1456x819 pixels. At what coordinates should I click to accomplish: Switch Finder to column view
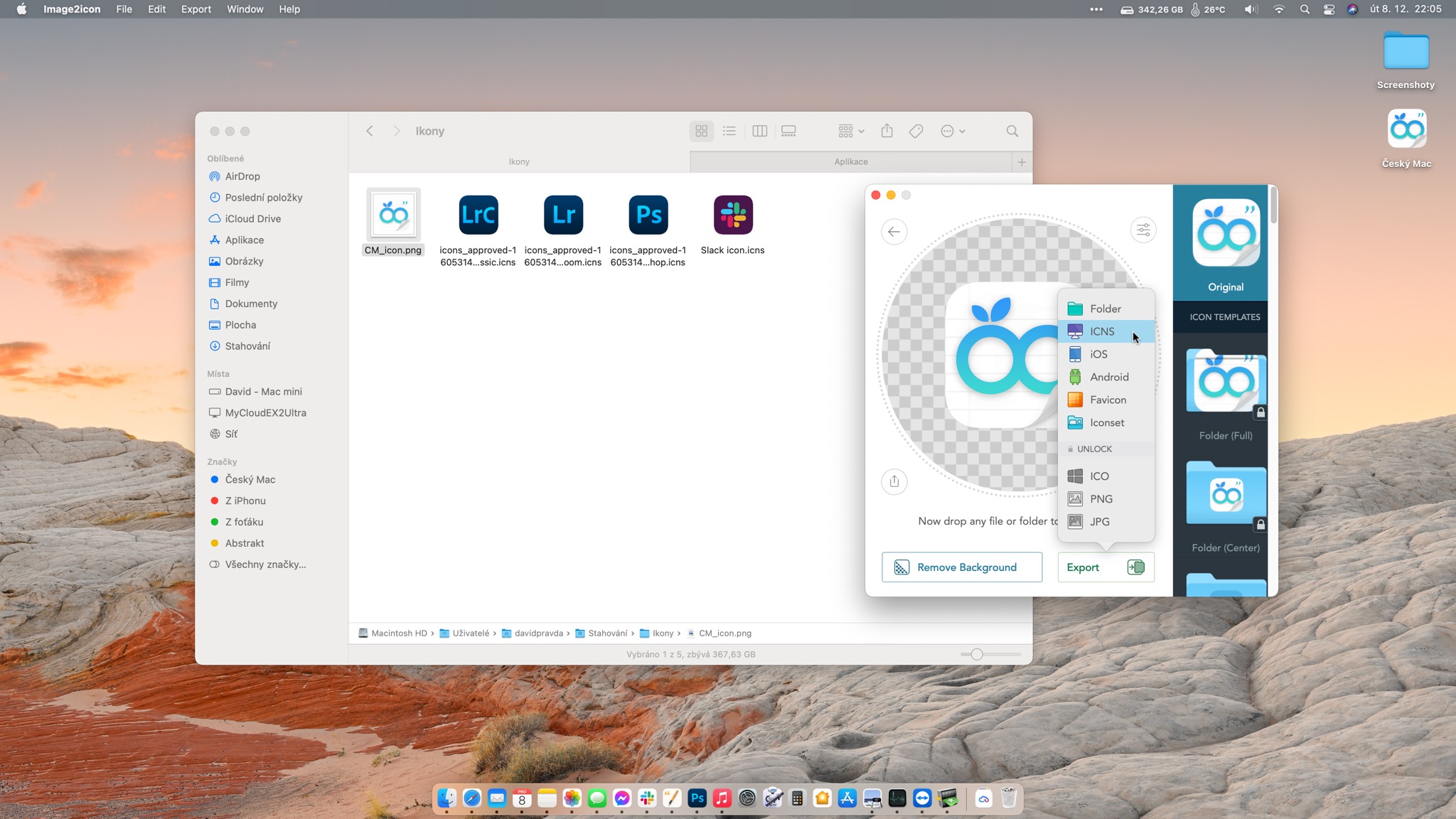click(759, 131)
